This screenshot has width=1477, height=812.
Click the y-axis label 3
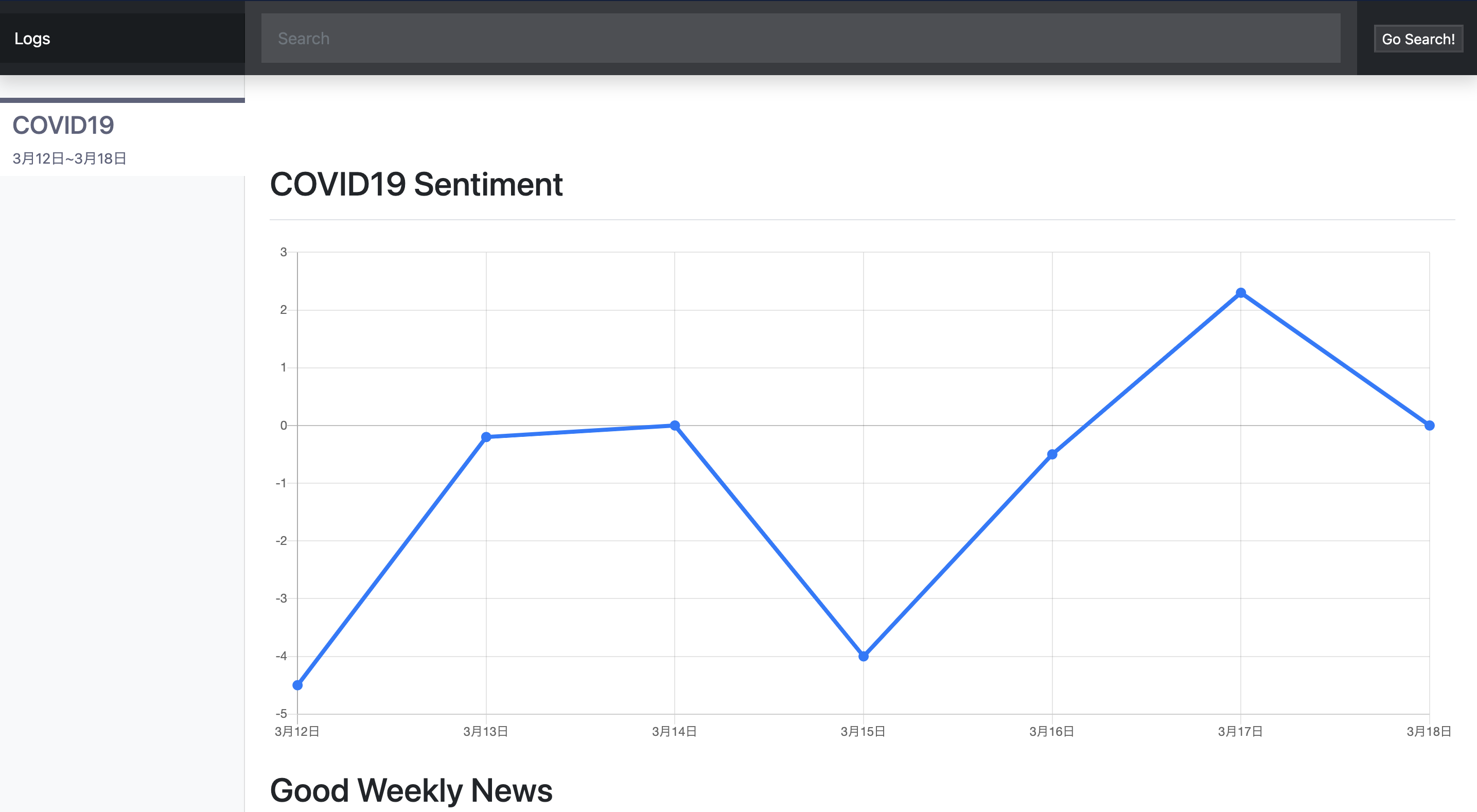(283, 252)
